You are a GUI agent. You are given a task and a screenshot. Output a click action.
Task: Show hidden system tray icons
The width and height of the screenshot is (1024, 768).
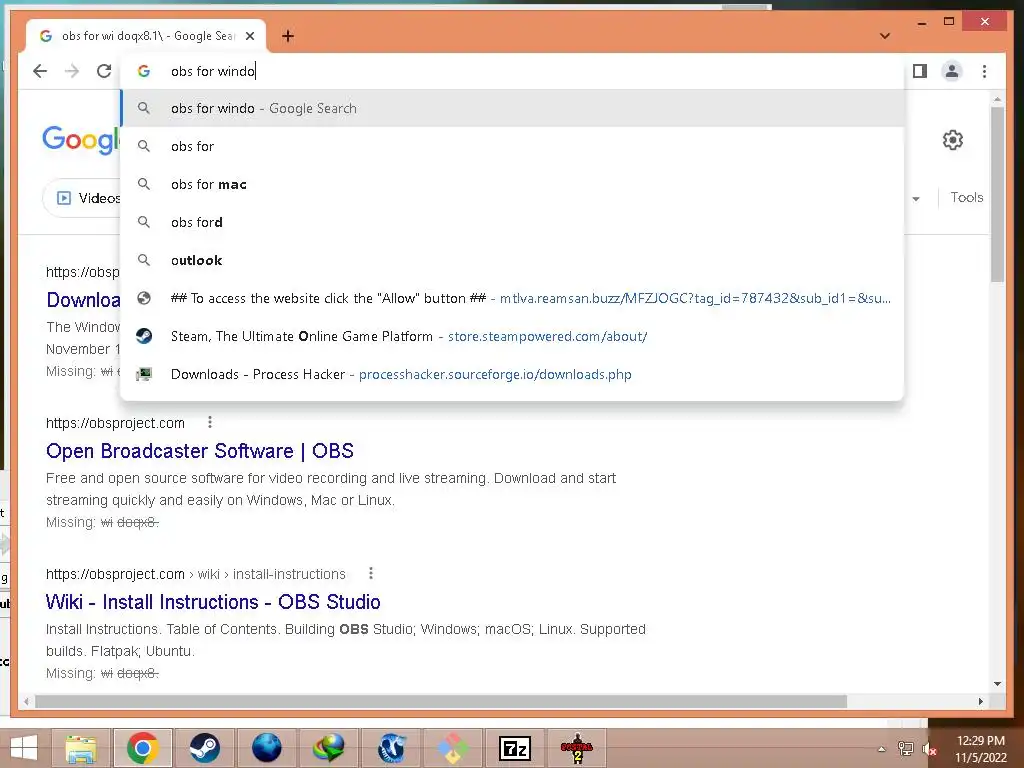pos(882,749)
